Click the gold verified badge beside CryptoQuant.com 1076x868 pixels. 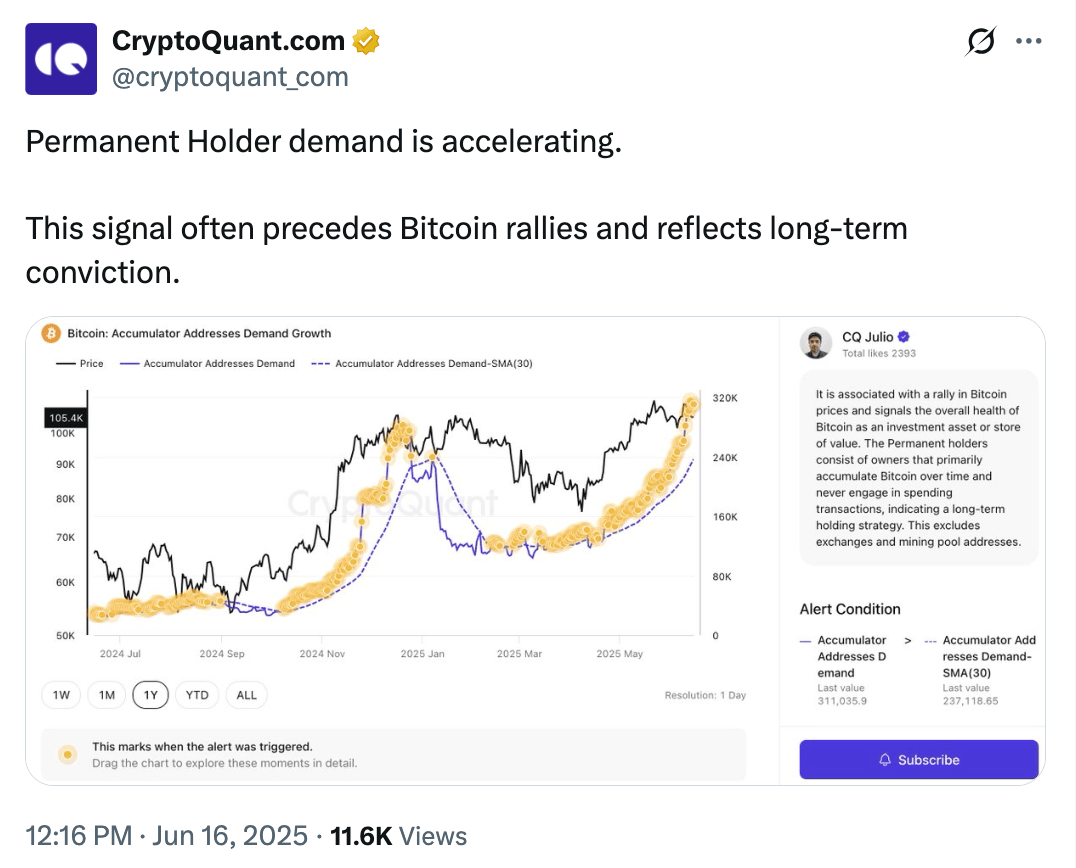[x=367, y=41]
